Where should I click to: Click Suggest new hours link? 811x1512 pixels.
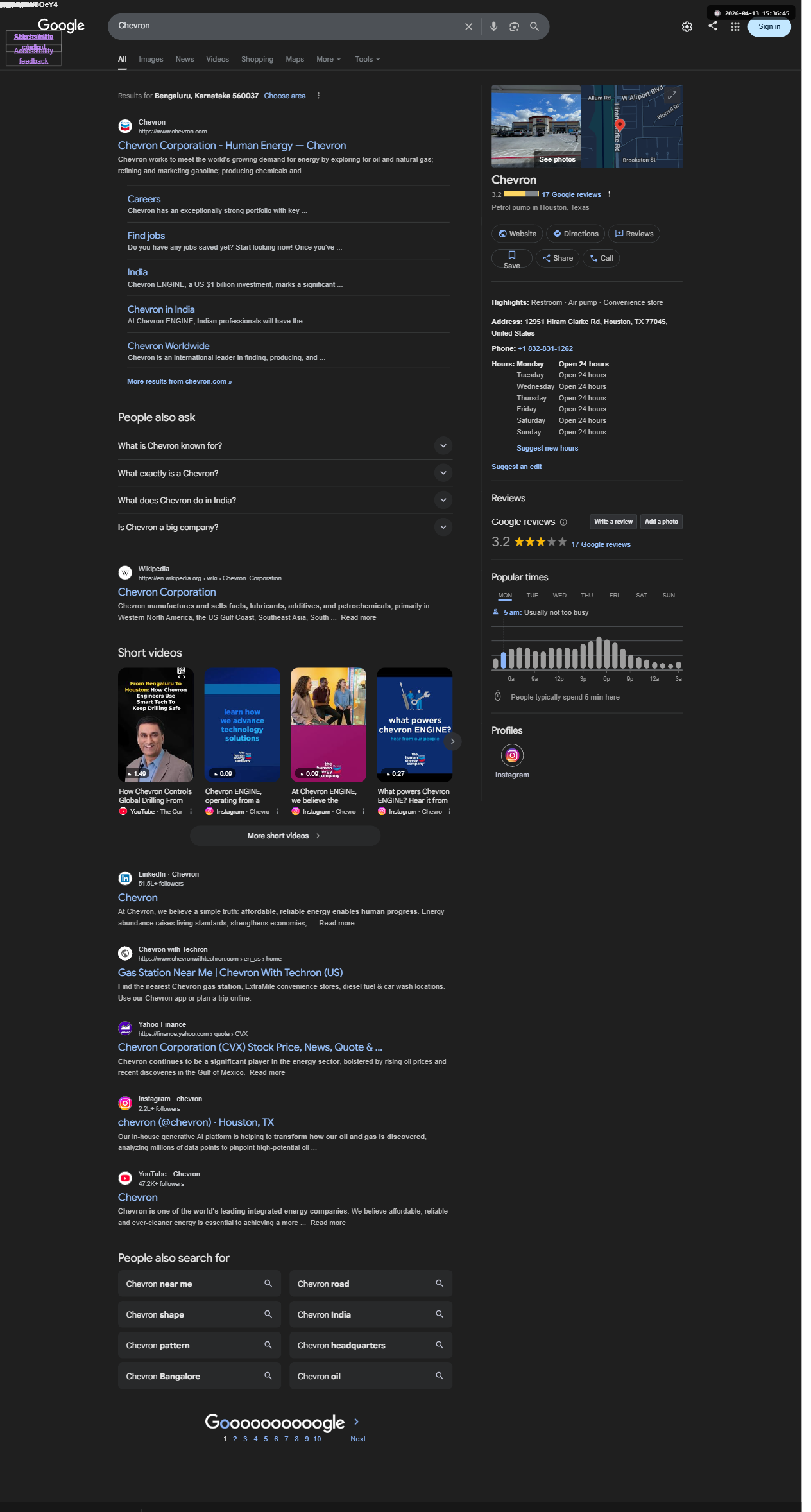coord(547,448)
